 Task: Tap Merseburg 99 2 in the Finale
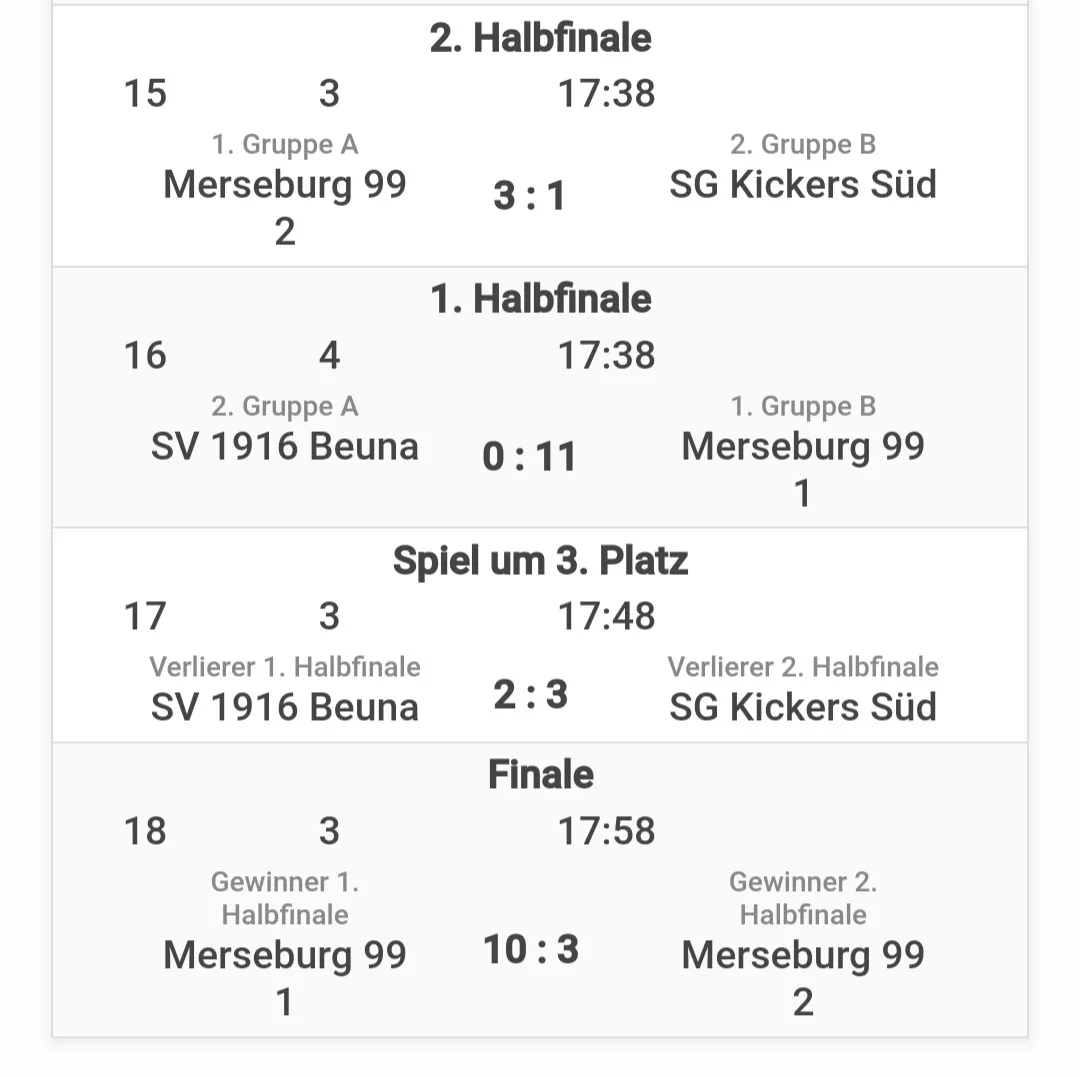point(802,978)
